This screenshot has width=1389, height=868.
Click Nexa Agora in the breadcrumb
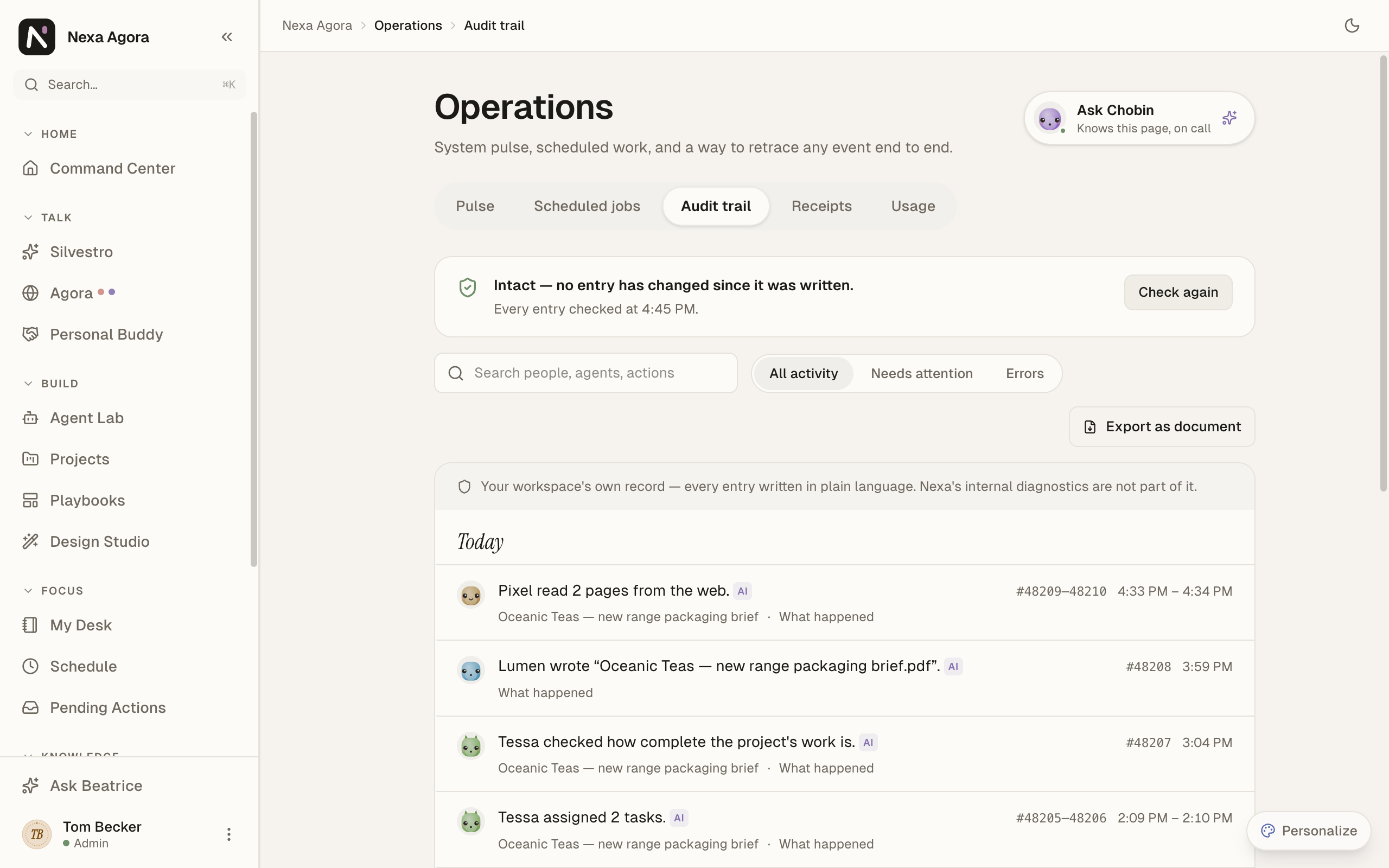317,25
